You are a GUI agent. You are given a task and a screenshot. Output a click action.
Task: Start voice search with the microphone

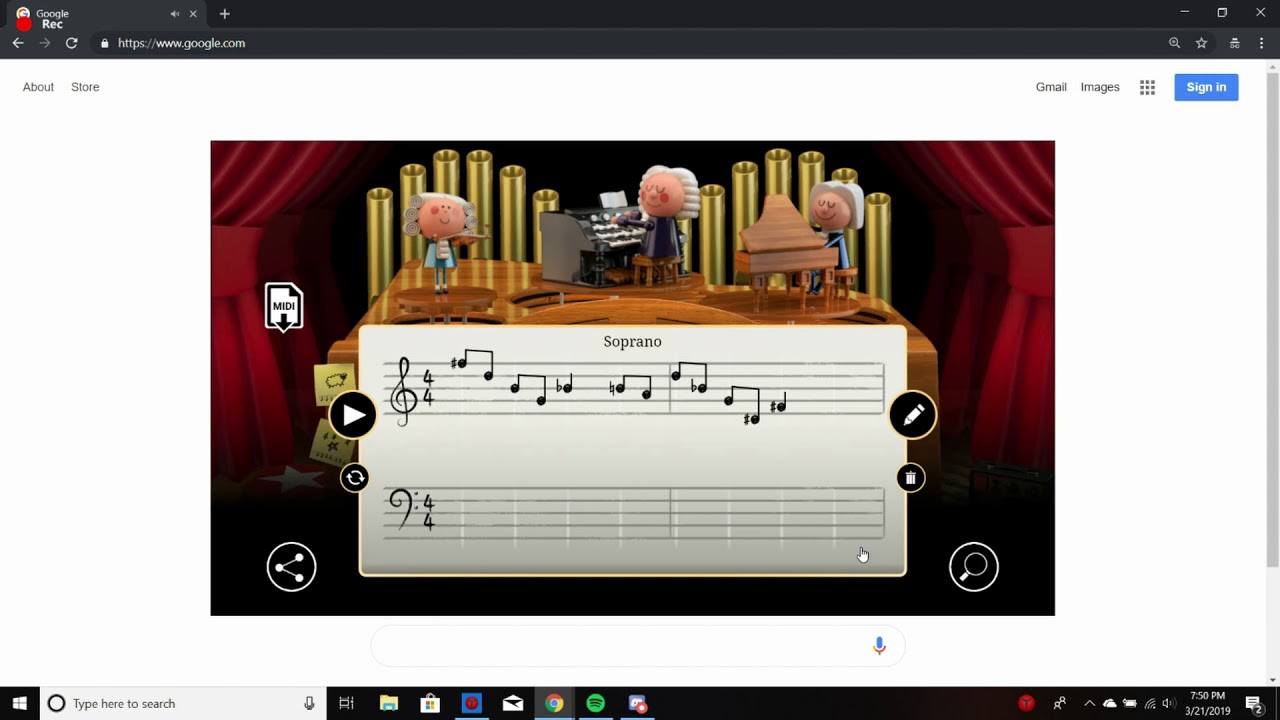pyautogui.click(x=879, y=646)
